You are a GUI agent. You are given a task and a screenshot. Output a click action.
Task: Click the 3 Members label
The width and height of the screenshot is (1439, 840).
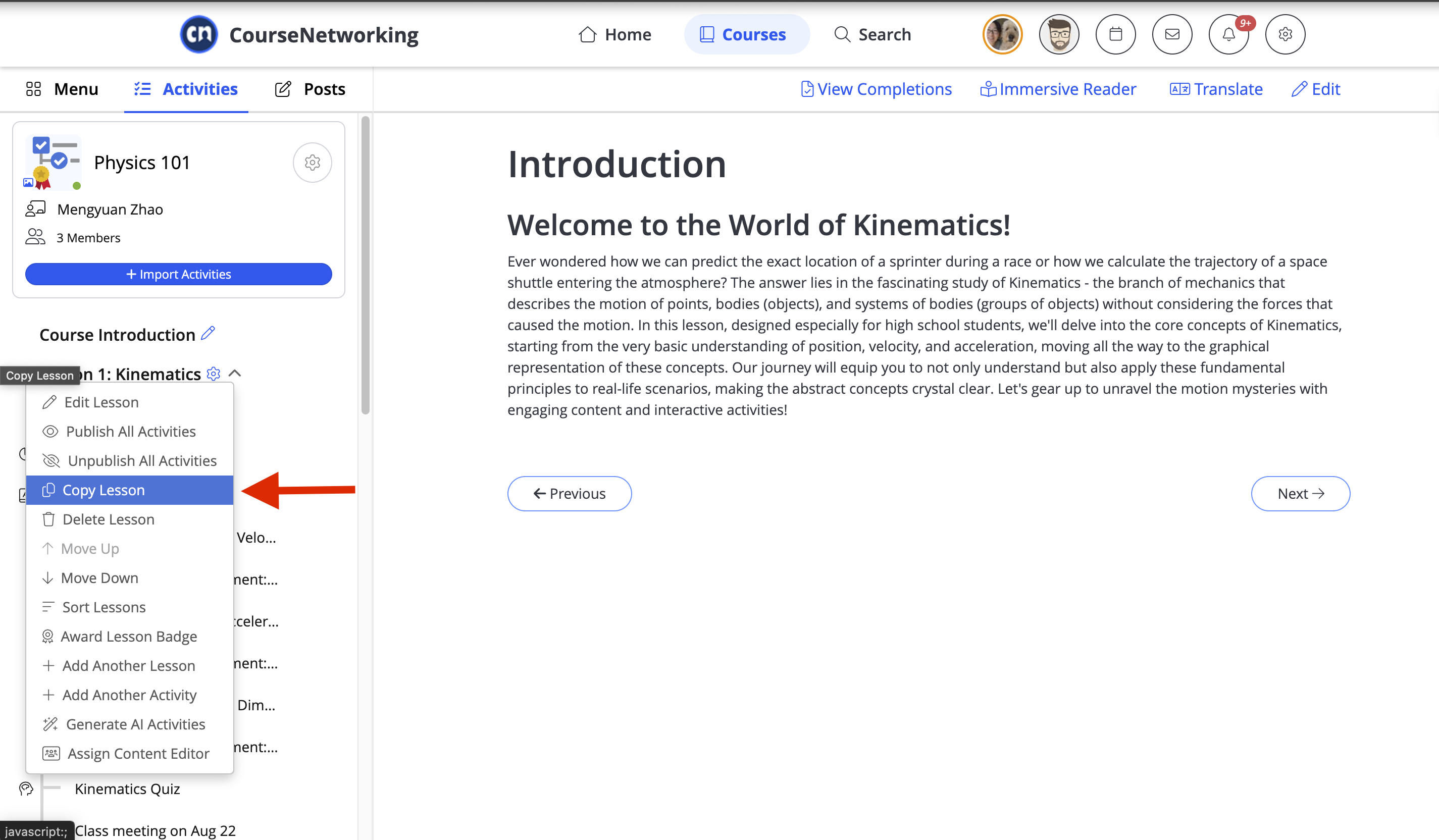[x=88, y=238]
